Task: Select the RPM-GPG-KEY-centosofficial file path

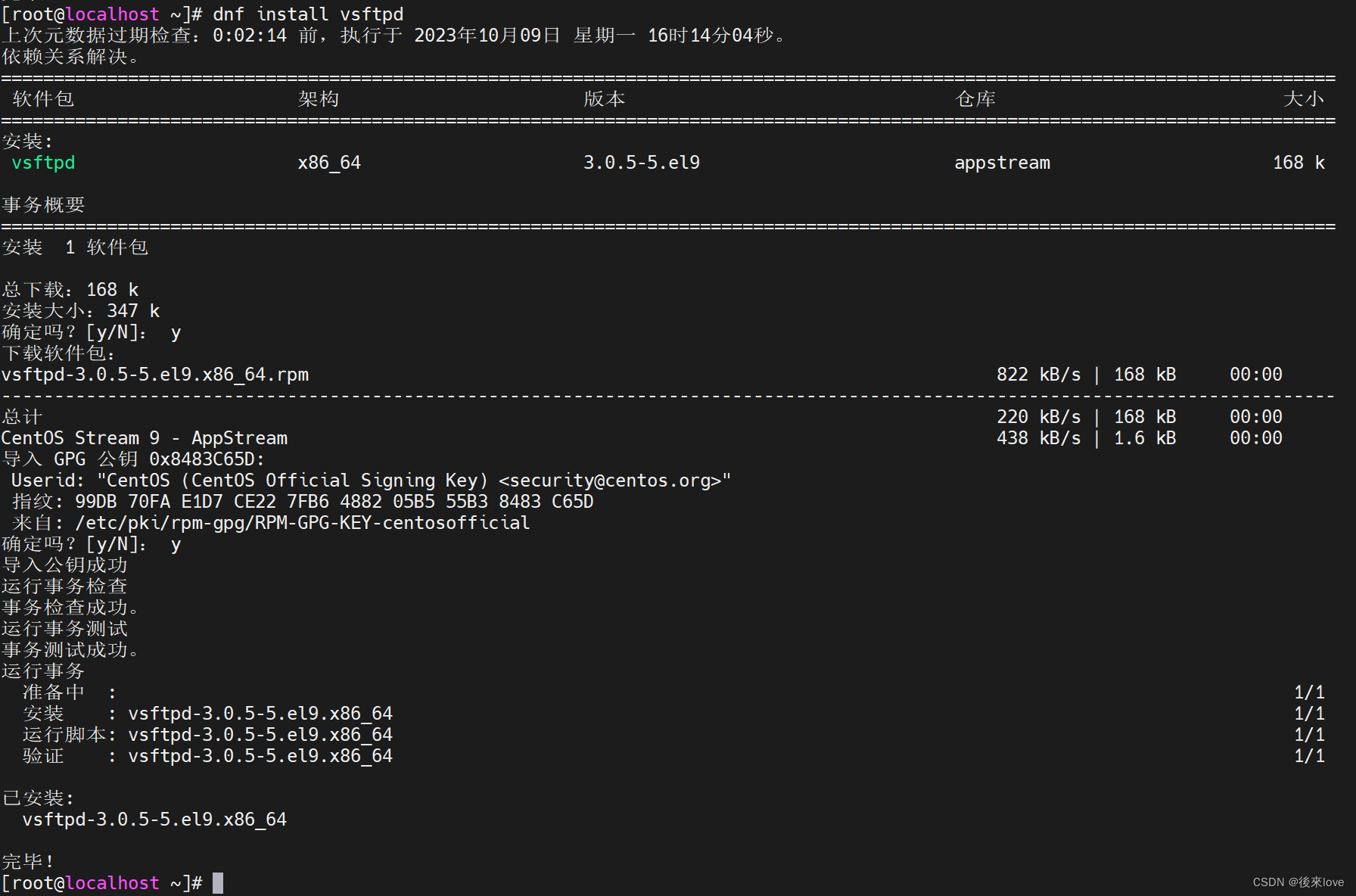Action: [301, 522]
